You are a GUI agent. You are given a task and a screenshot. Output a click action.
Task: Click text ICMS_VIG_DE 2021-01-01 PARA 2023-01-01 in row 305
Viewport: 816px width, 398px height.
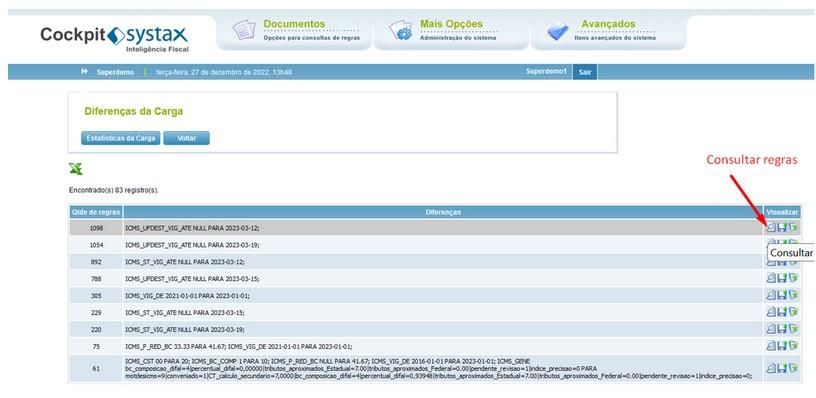pos(187,296)
